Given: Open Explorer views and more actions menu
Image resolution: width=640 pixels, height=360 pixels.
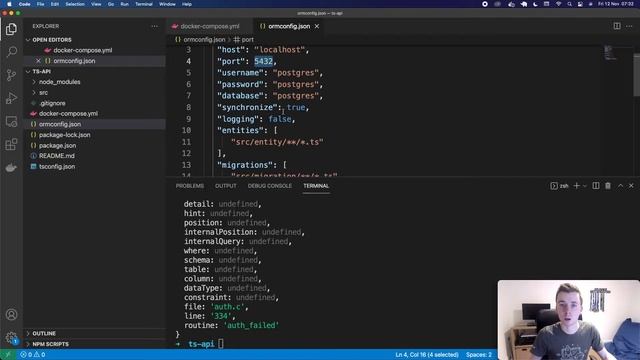Looking at the screenshot, I should (154, 26).
